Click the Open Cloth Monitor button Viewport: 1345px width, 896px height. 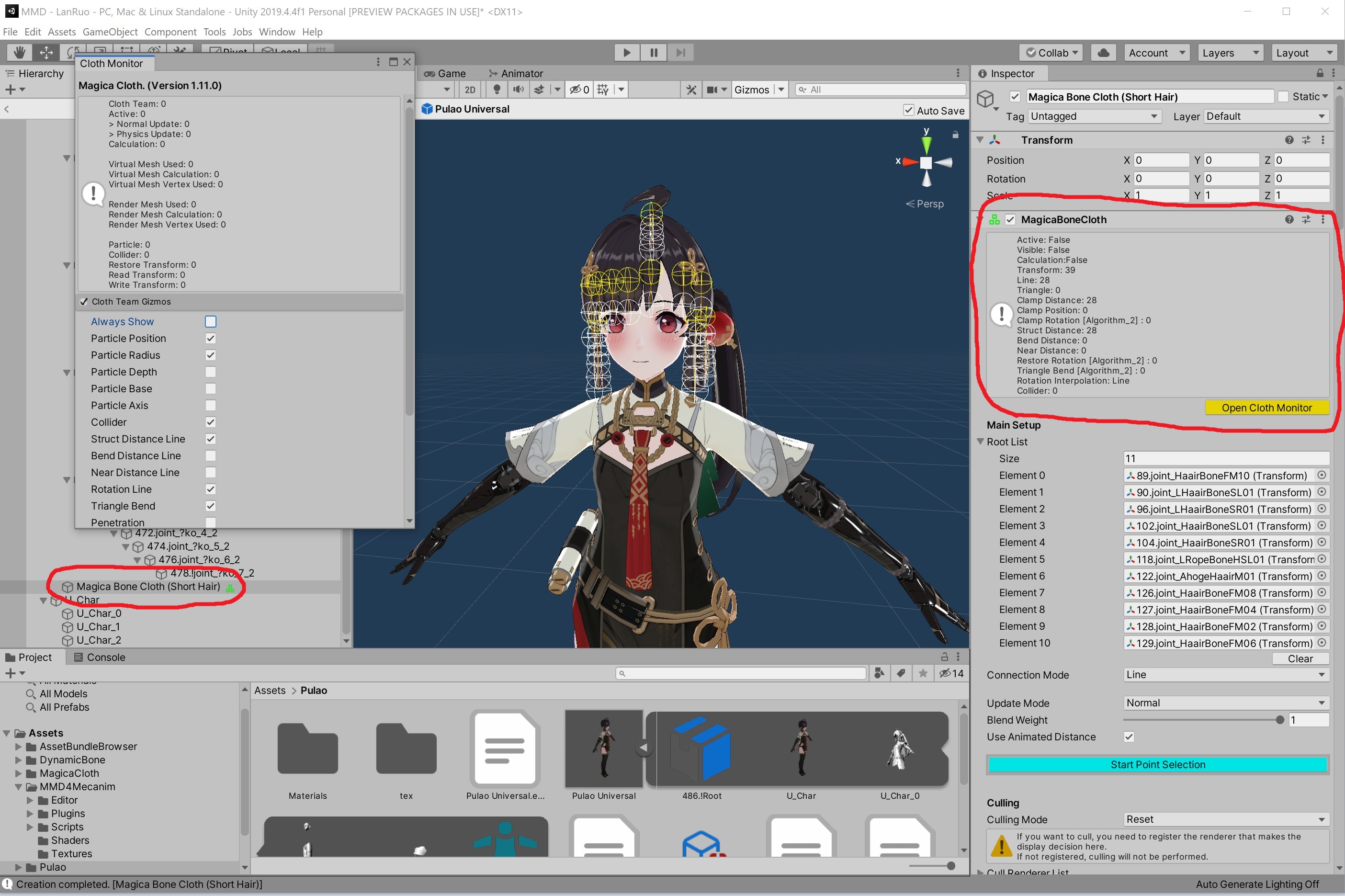[1266, 408]
